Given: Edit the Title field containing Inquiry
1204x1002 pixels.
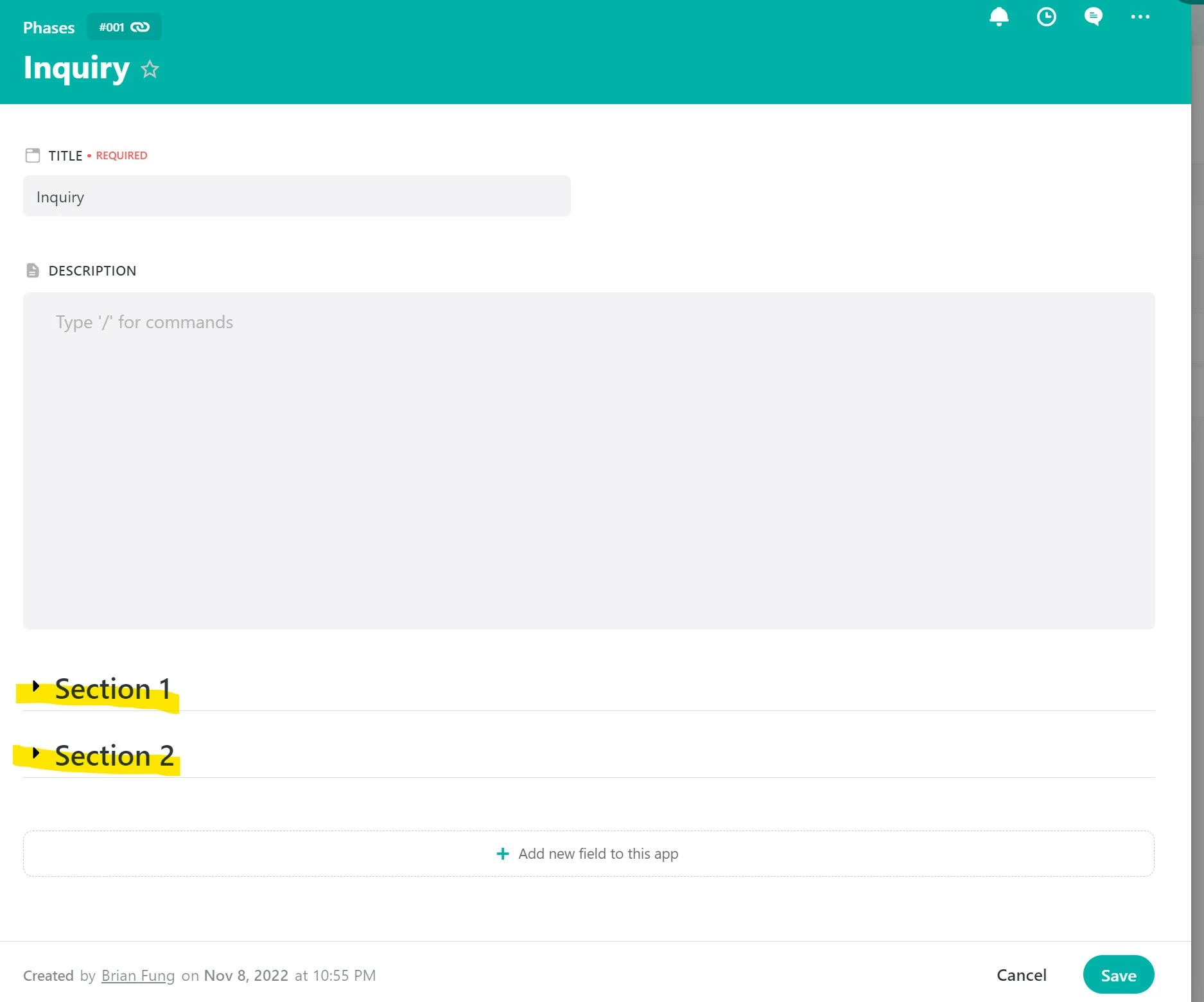Looking at the screenshot, I should (x=297, y=197).
